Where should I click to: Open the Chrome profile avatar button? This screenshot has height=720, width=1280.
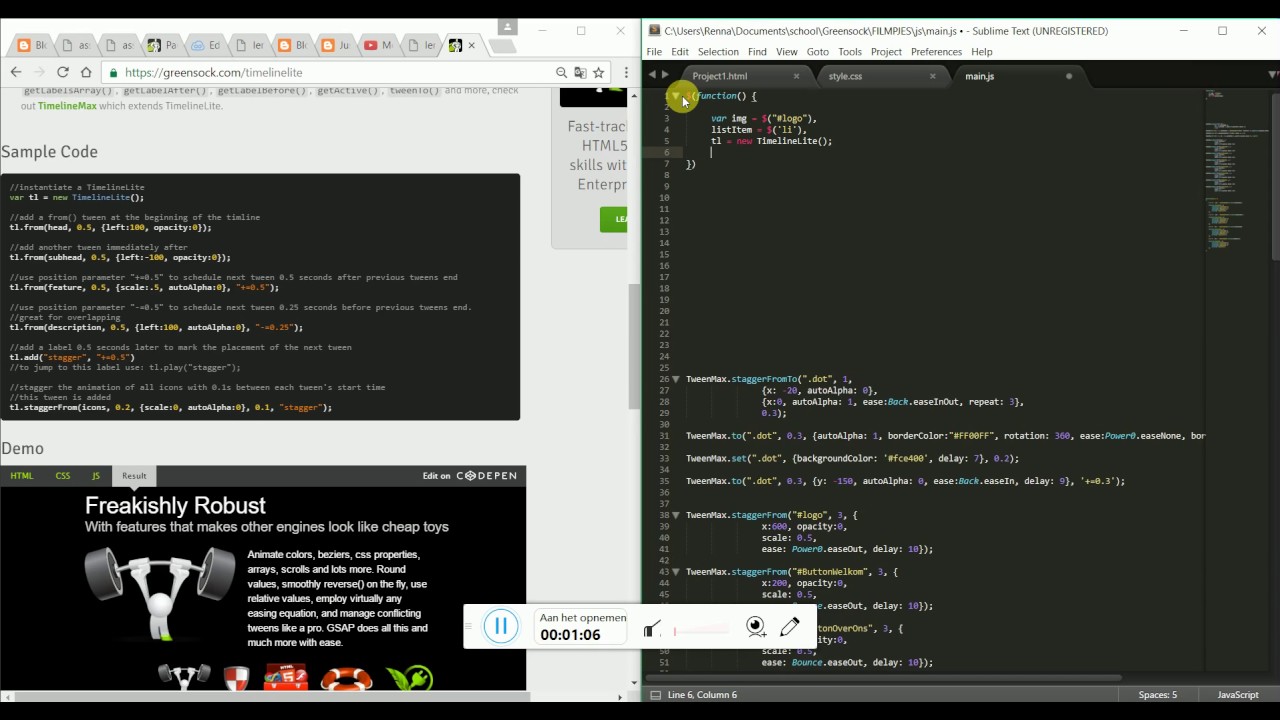pos(507,27)
